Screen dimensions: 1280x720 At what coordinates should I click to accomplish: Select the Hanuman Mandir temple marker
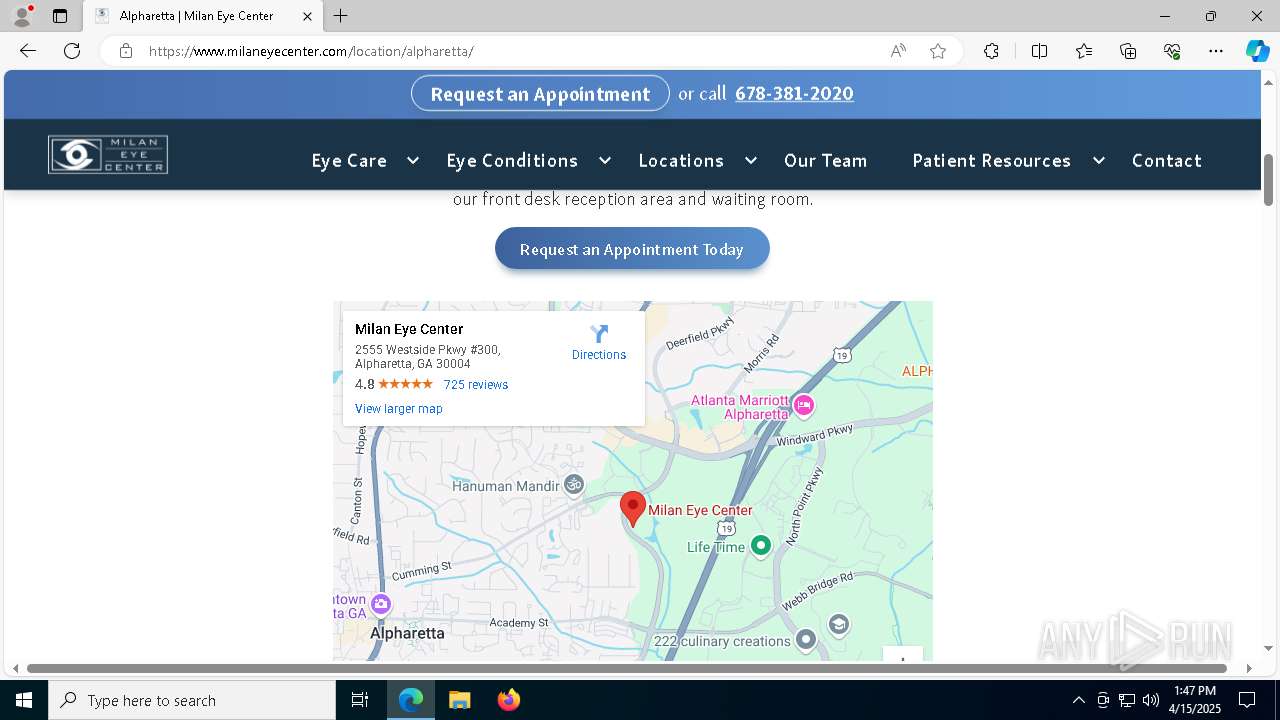point(574,485)
